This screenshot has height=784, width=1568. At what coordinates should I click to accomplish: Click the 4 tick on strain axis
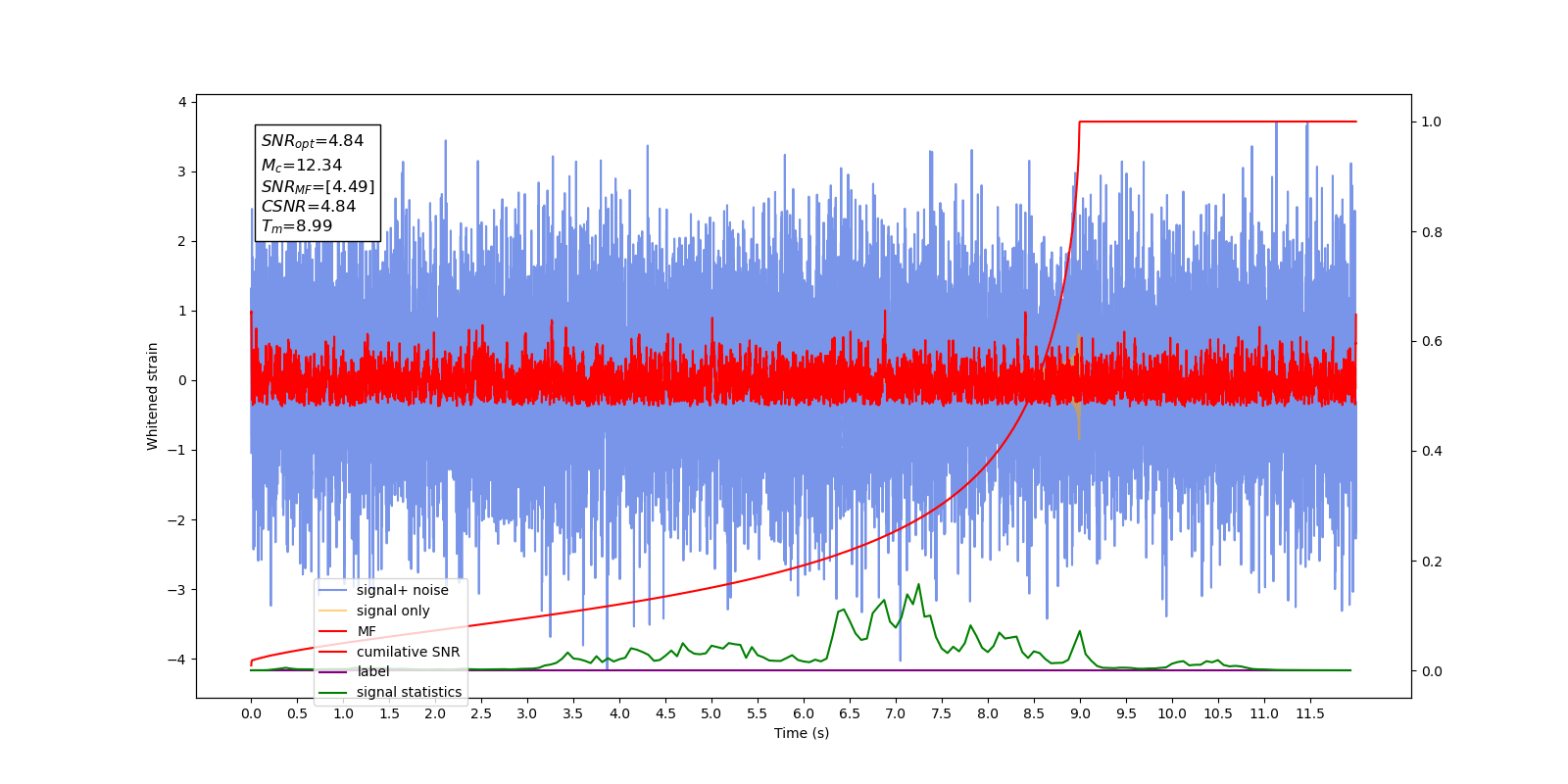coord(181,102)
